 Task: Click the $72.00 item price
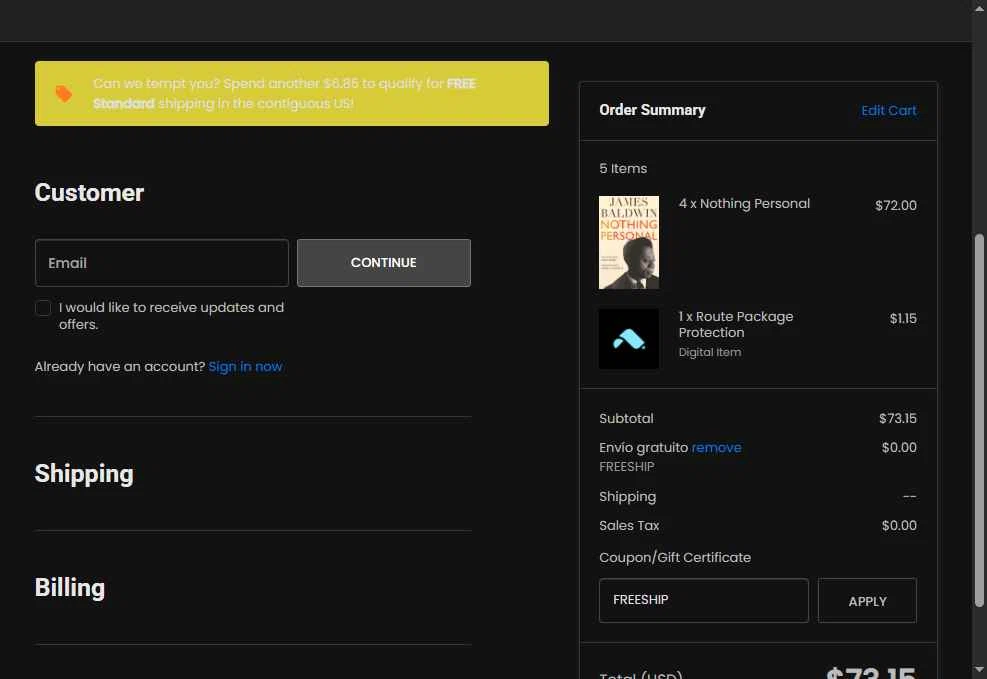(x=896, y=205)
